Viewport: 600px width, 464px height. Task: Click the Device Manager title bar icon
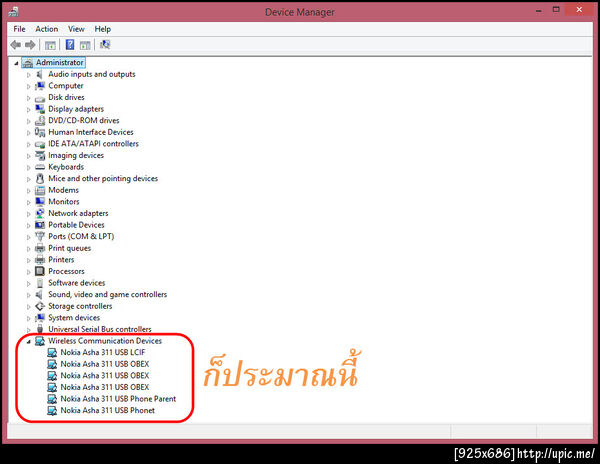(x=14, y=12)
